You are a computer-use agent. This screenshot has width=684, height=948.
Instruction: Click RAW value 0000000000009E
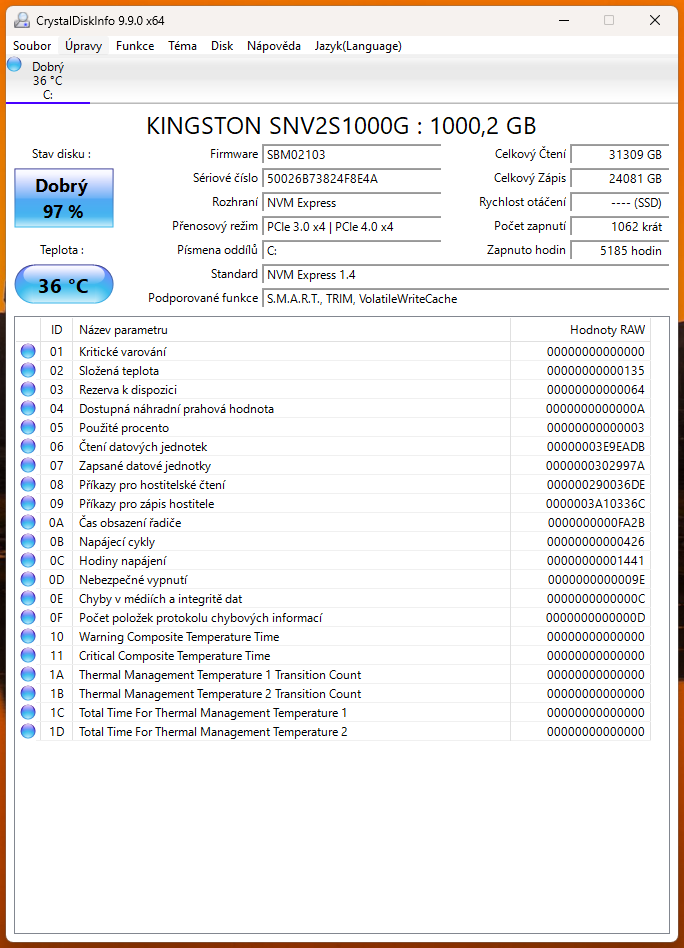tap(596, 580)
